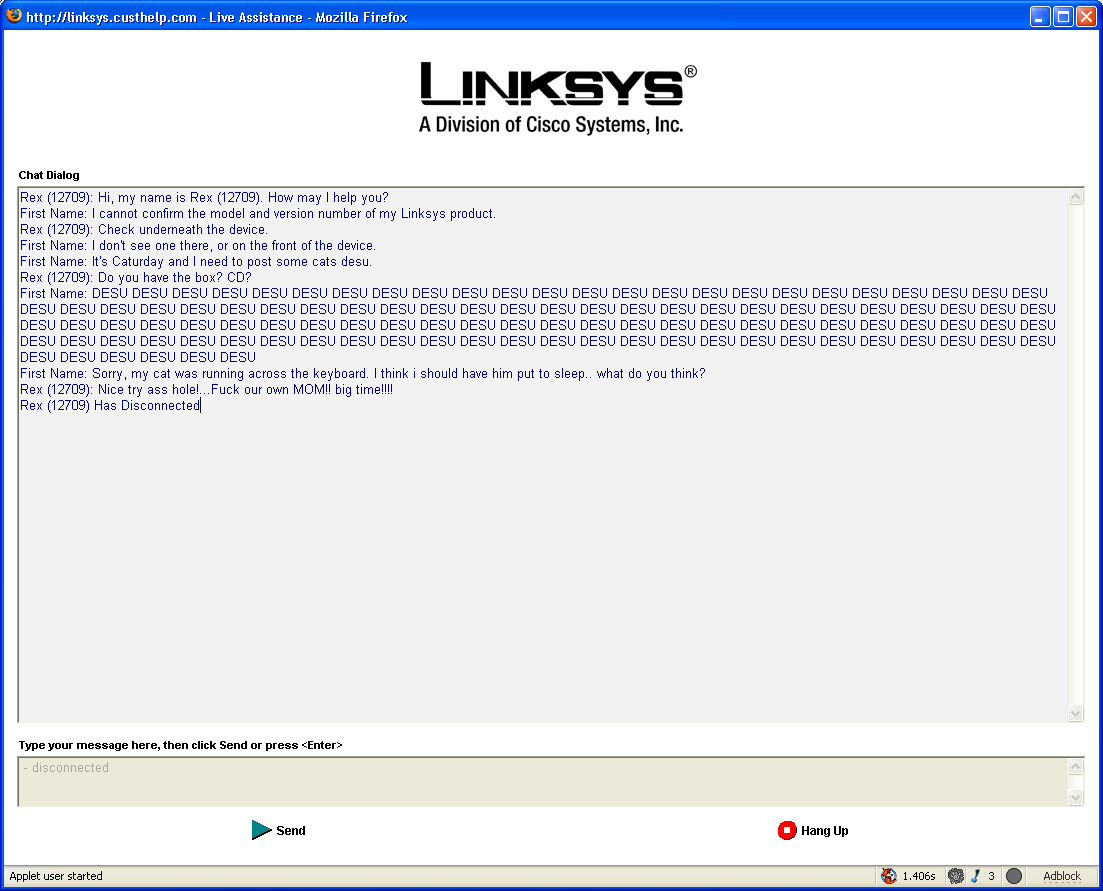Image resolution: width=1103 pixels, height=891 pixels.
Task: Click the script count number 3 in status bar
Action: point(991,876)
